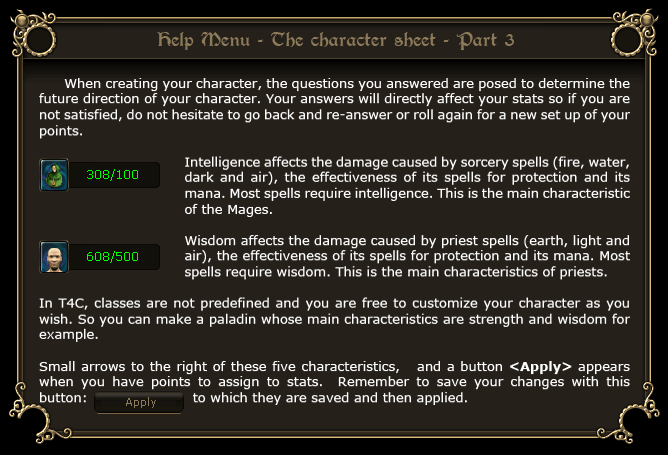Click the words 'main characteristics of priests'

[499, 272]
